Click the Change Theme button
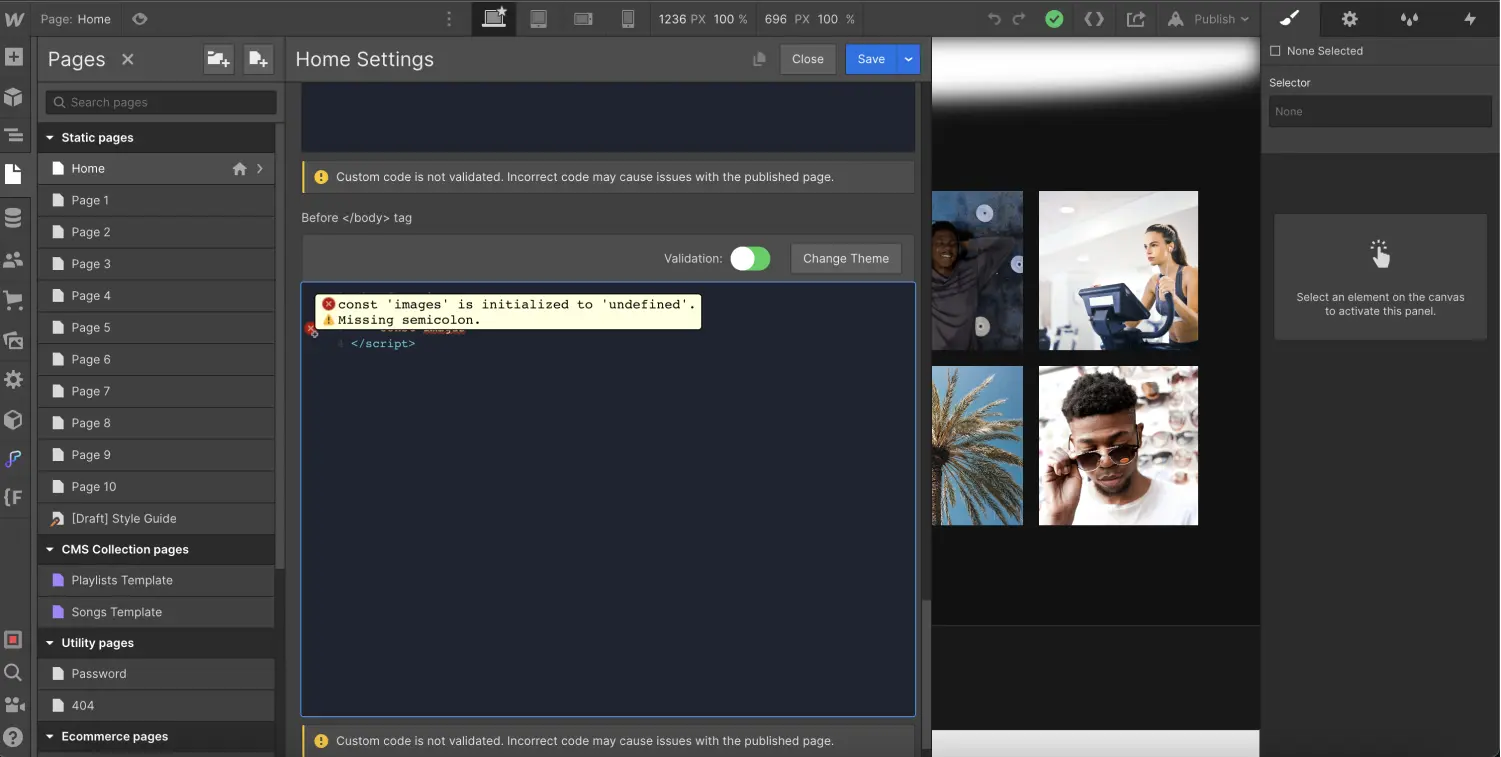This screenshot has height=757, width=1501. (846, 259)
